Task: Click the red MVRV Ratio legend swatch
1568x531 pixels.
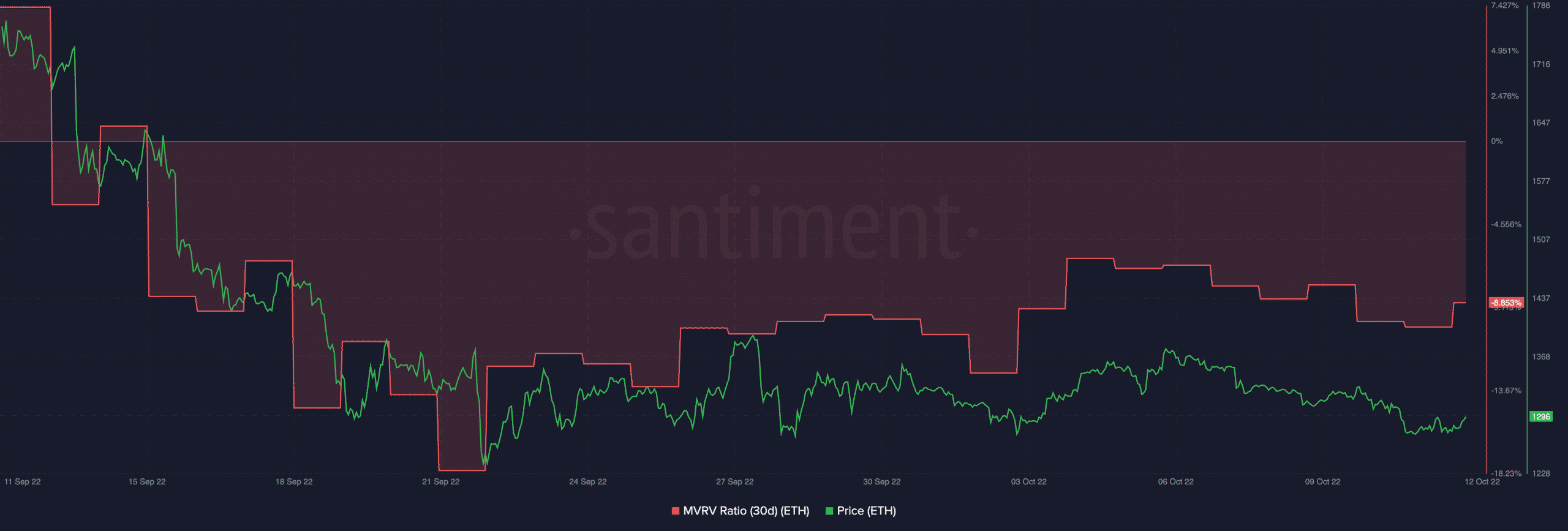Action: 676,511
